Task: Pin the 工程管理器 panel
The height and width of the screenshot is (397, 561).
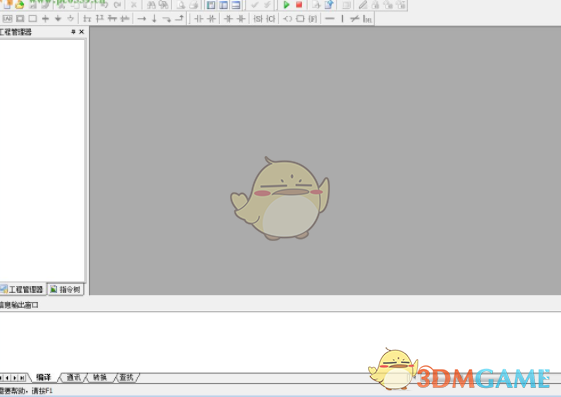Action: click(73, 32)
